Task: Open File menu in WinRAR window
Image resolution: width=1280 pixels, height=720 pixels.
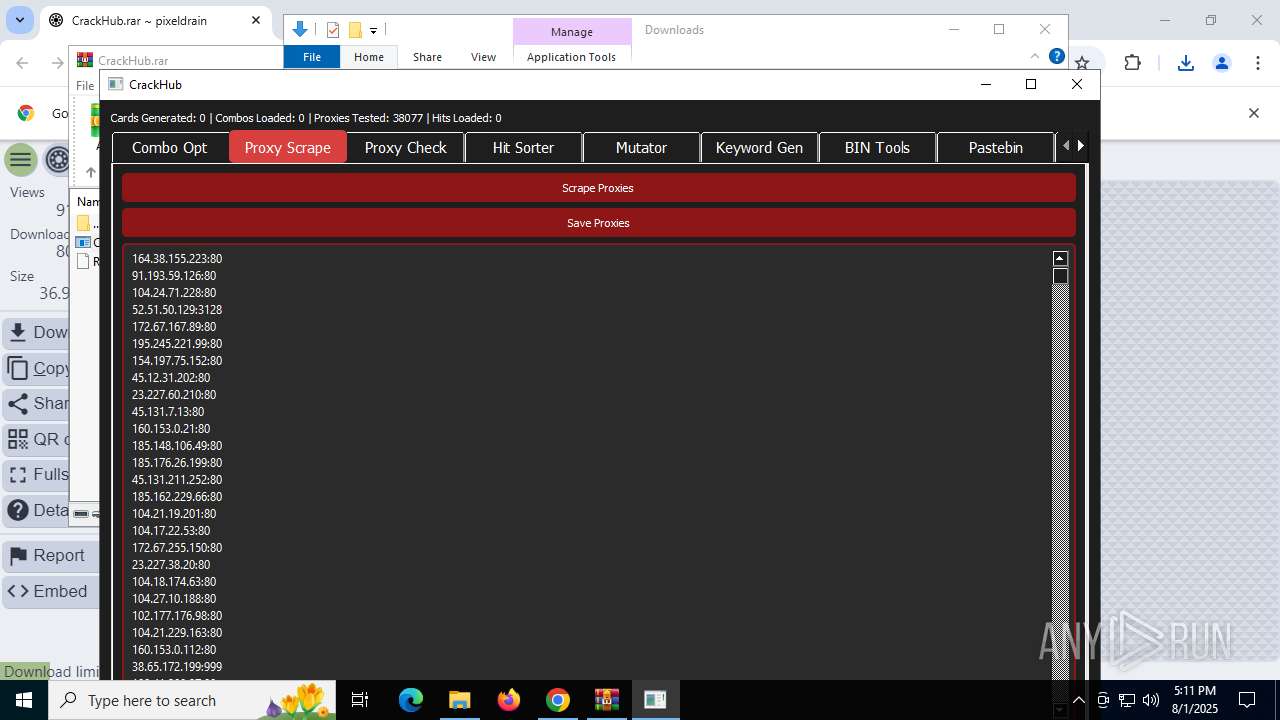Action: pyautogui.click(x=85, y=86)
